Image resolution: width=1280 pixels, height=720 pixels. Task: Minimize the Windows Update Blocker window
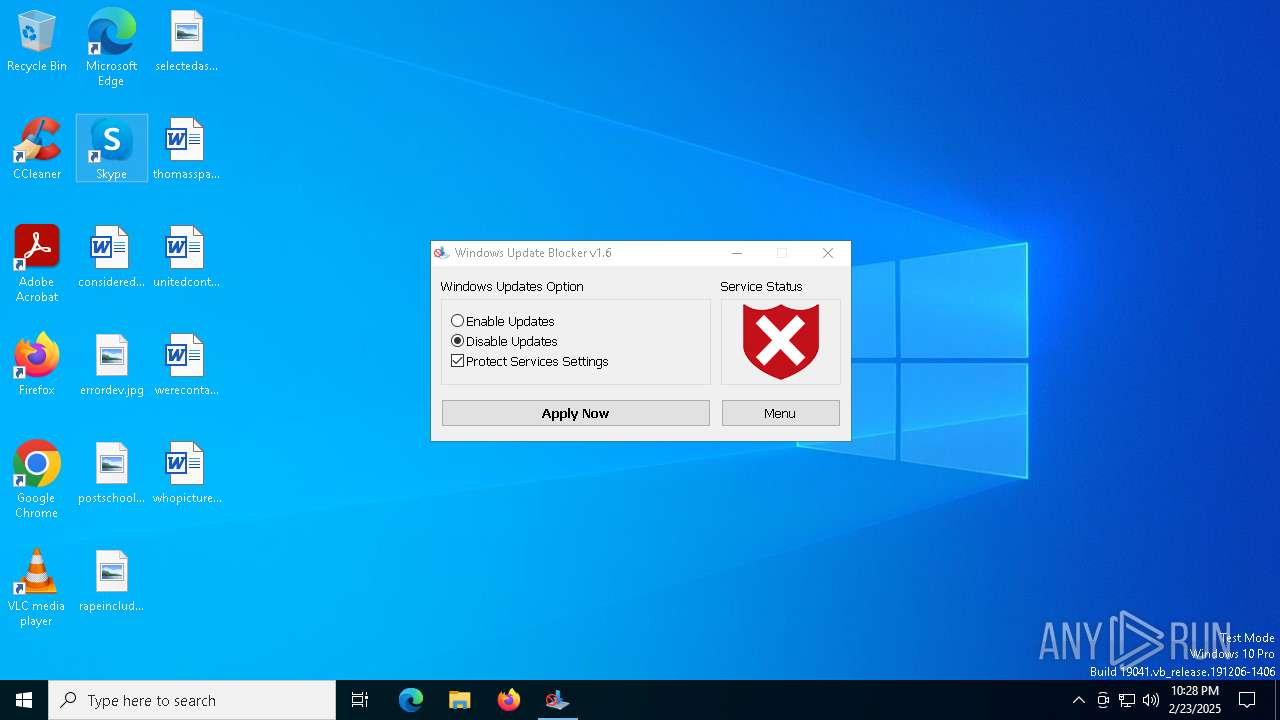point(737,253)
